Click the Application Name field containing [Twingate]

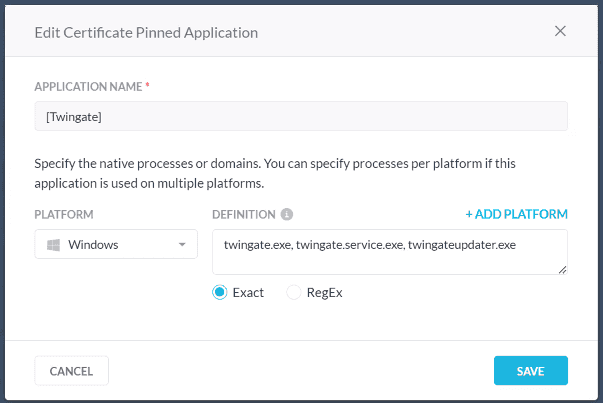[301, 116]
